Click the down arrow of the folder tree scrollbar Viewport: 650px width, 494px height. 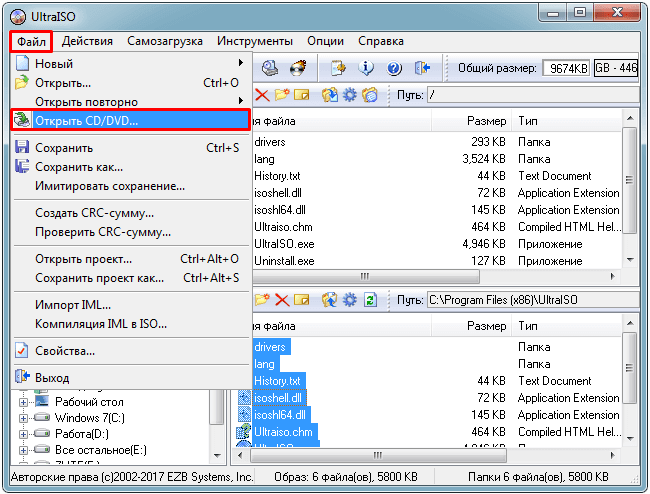click(217, 456)
